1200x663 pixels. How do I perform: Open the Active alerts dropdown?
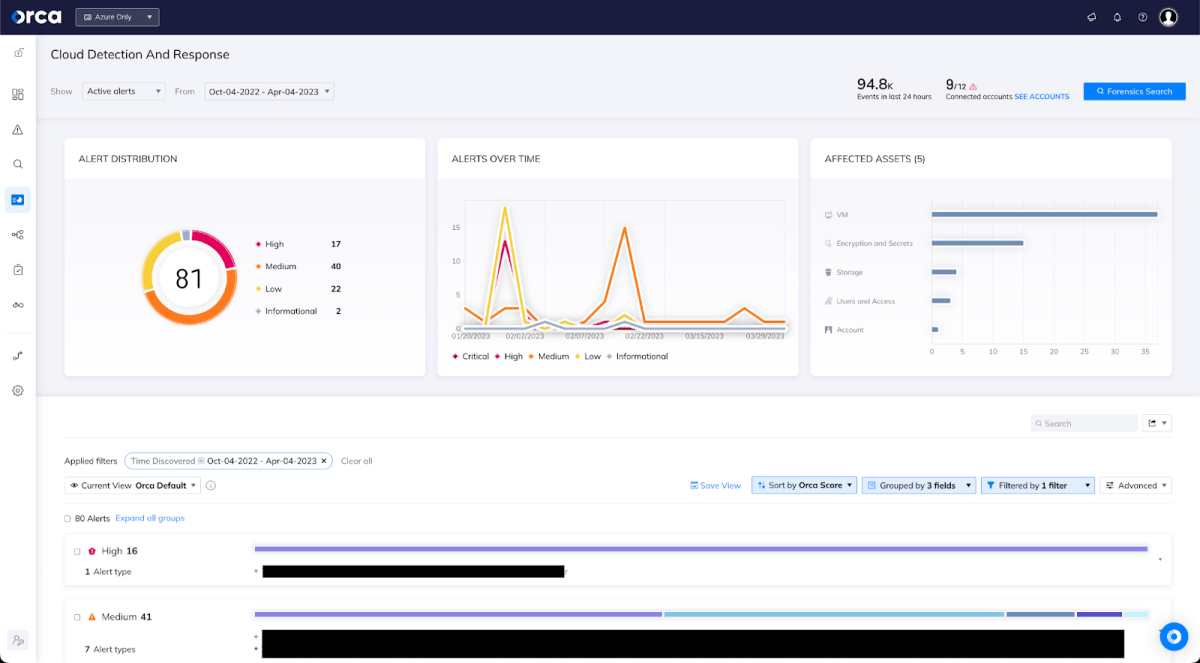coord(124,91)
